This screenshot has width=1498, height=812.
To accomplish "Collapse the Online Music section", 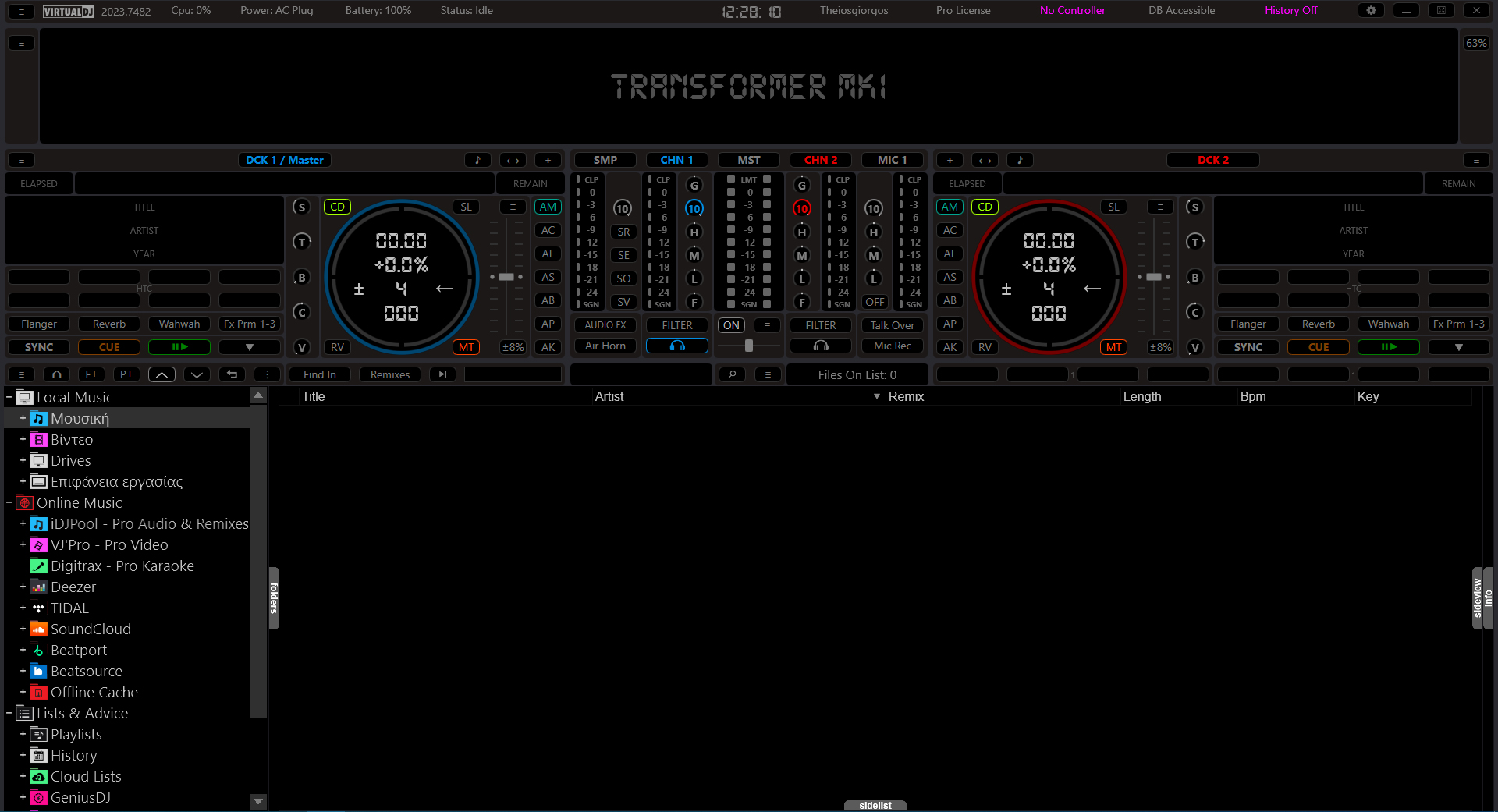I will [9, 503].
